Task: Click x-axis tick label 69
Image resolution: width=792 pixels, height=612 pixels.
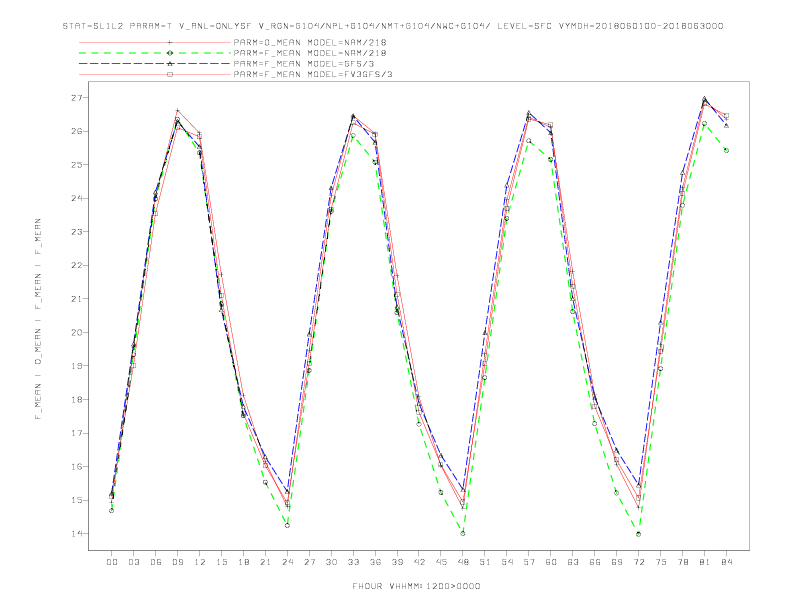Action: [617, 562]
